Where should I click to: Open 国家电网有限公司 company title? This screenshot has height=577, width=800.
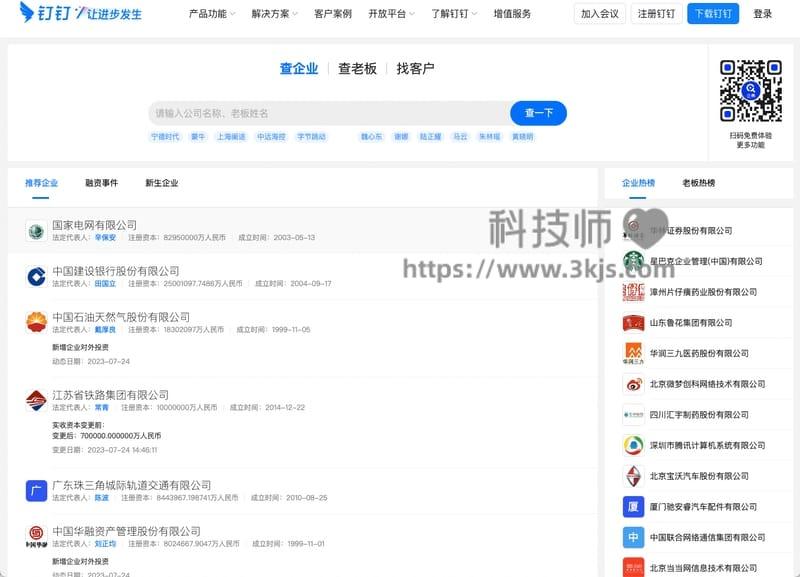coord(94,225)
